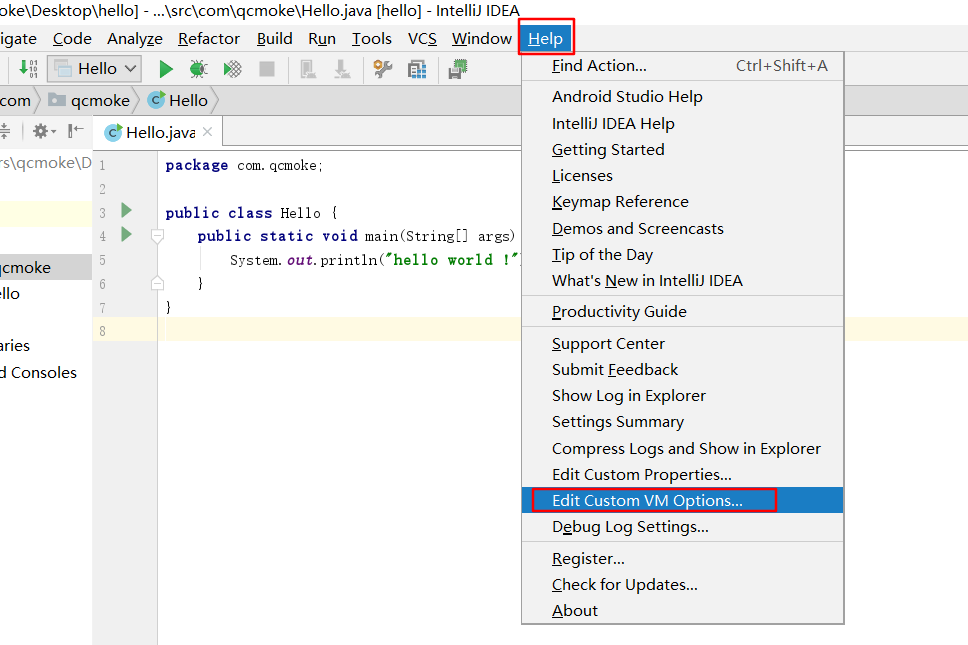Click the grayed-out SDK down-arrow icon
968x645 pixels.
(342, 69)
